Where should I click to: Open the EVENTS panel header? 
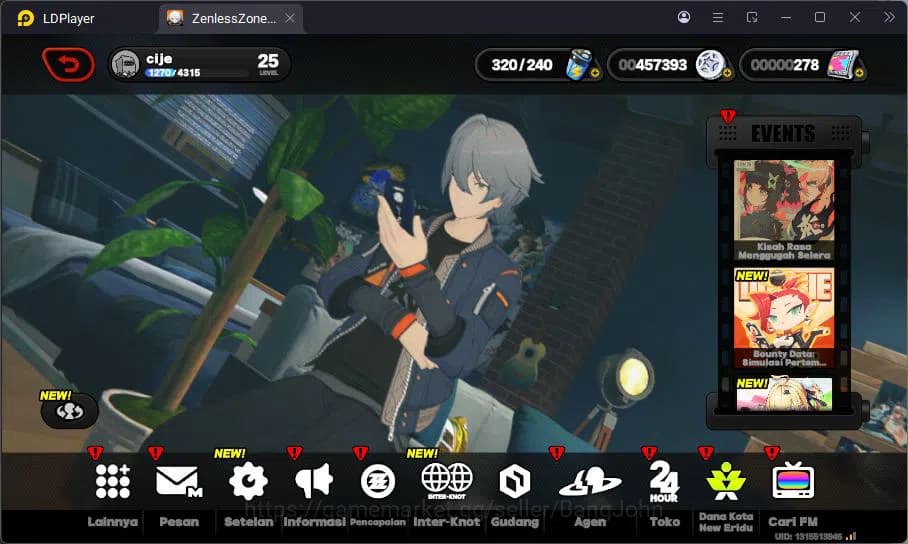tap(783, 134)
